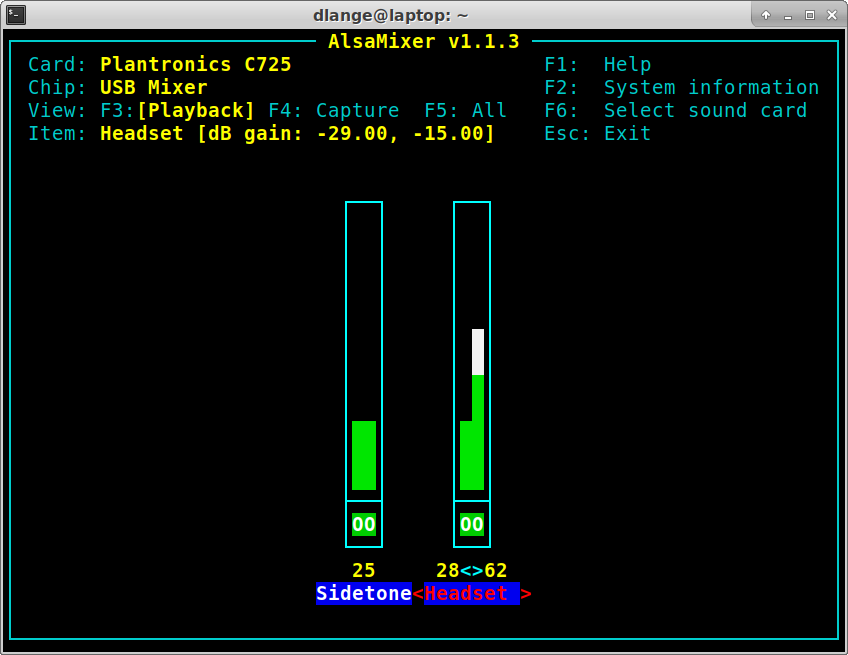Select the Headset control label
Screen dimensions: 848x655
[472, 593]
